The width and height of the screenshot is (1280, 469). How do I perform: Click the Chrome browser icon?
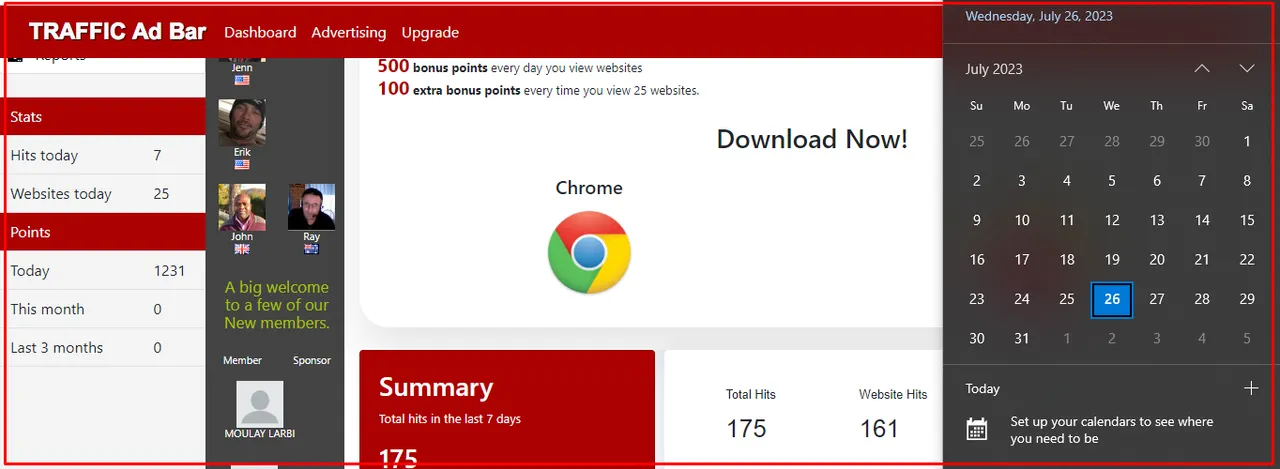[589, 253]
